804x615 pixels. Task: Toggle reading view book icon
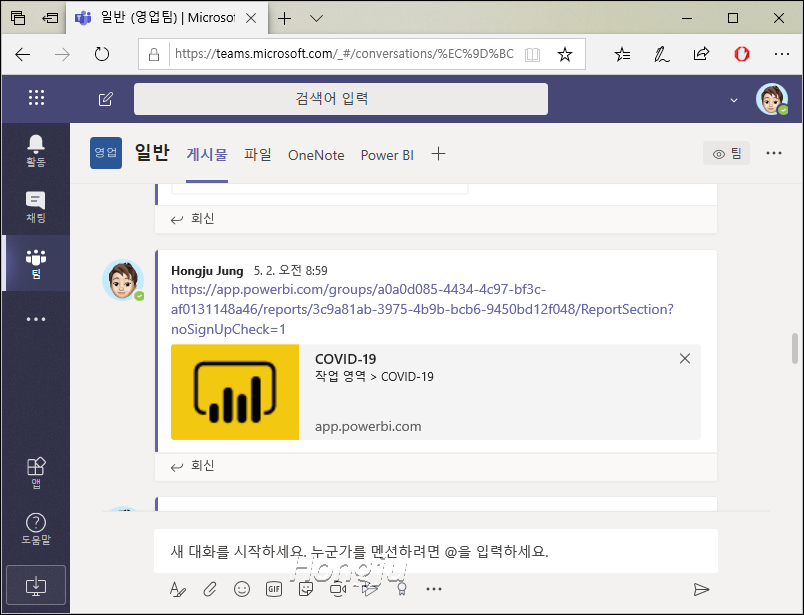click(532, 54)
